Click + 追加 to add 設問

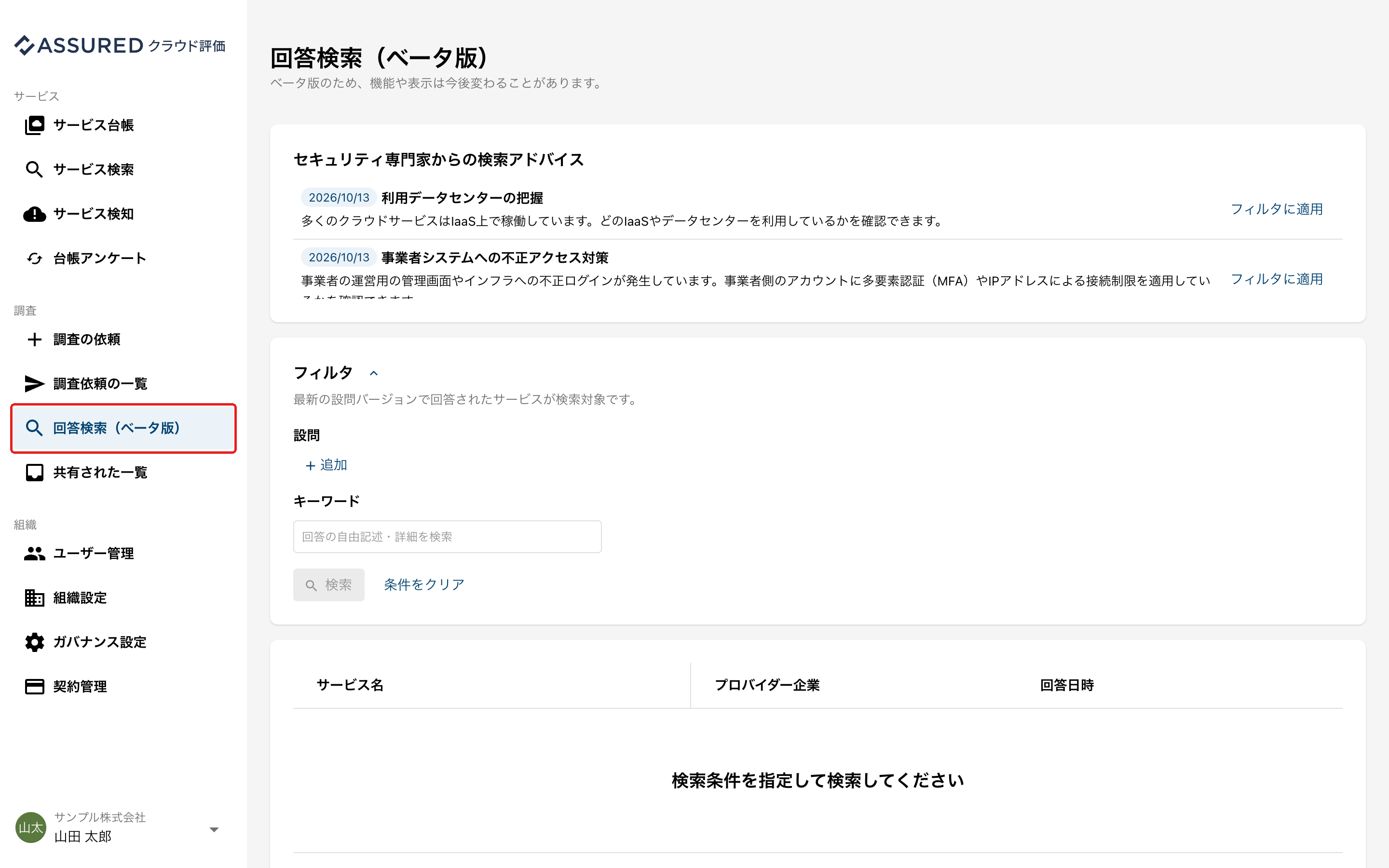pos(326,465)
